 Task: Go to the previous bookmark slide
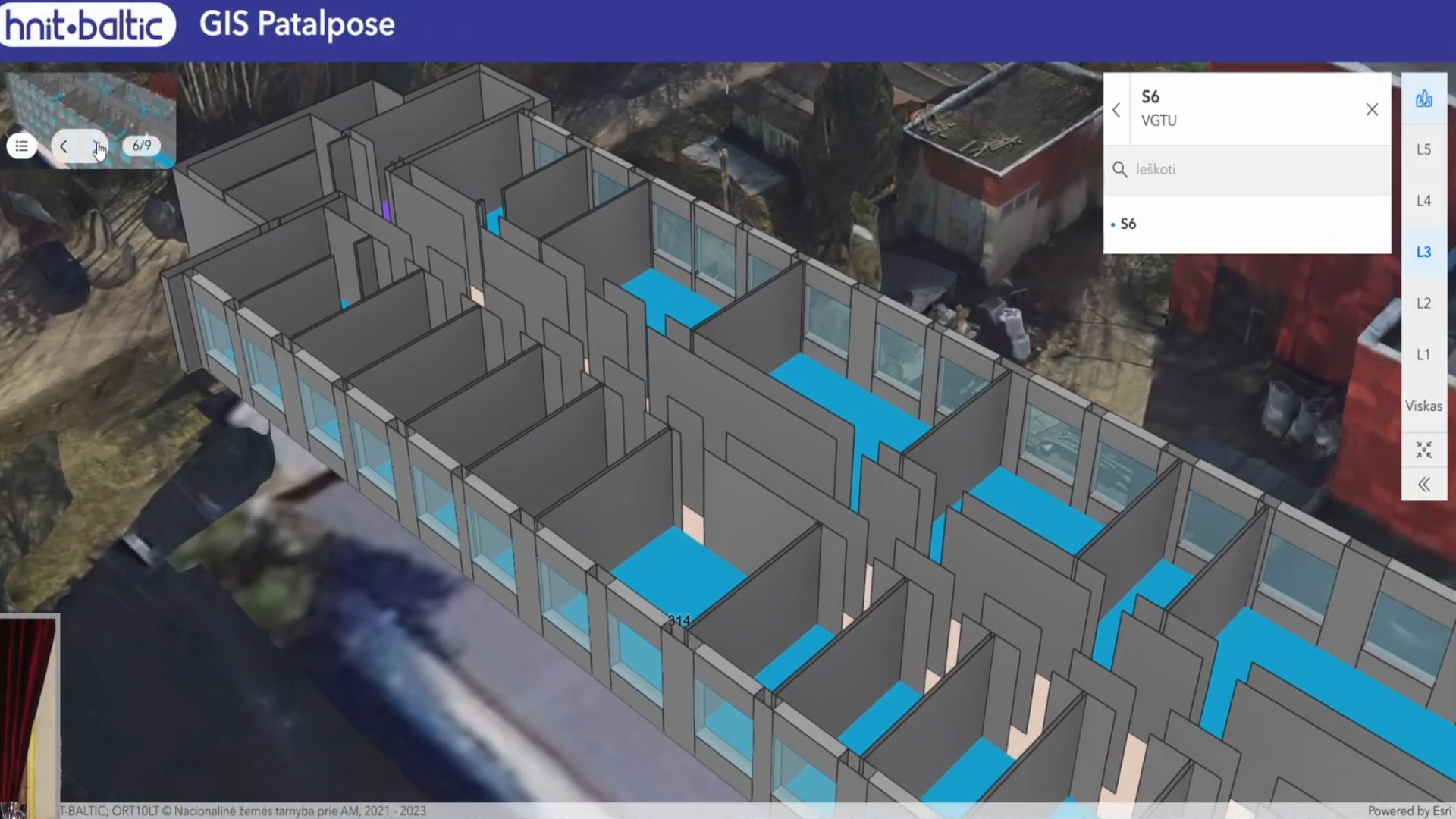[x=64, y=146]
